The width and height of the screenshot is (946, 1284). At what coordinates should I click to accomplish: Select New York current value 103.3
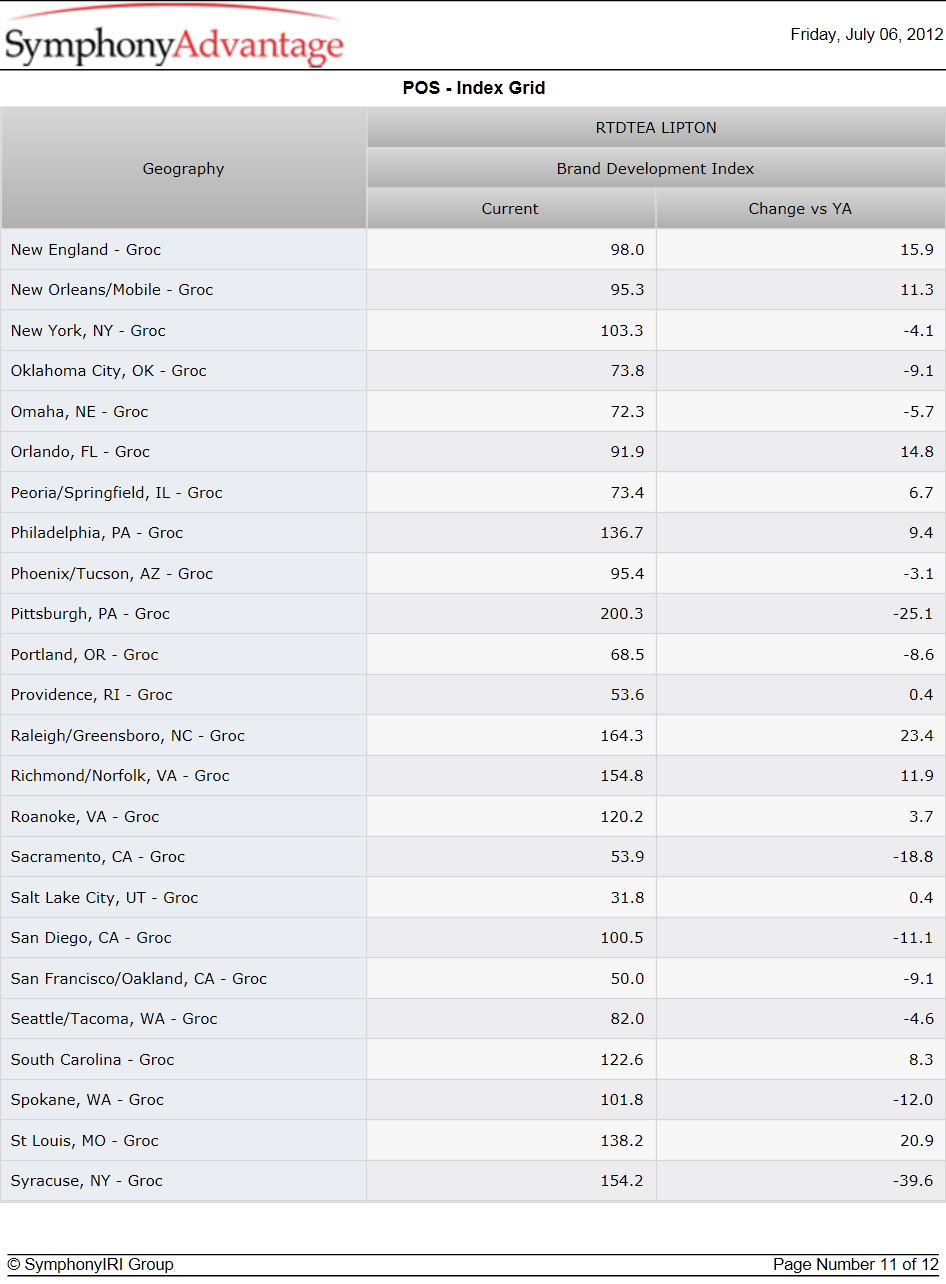[x=622, y=330]
